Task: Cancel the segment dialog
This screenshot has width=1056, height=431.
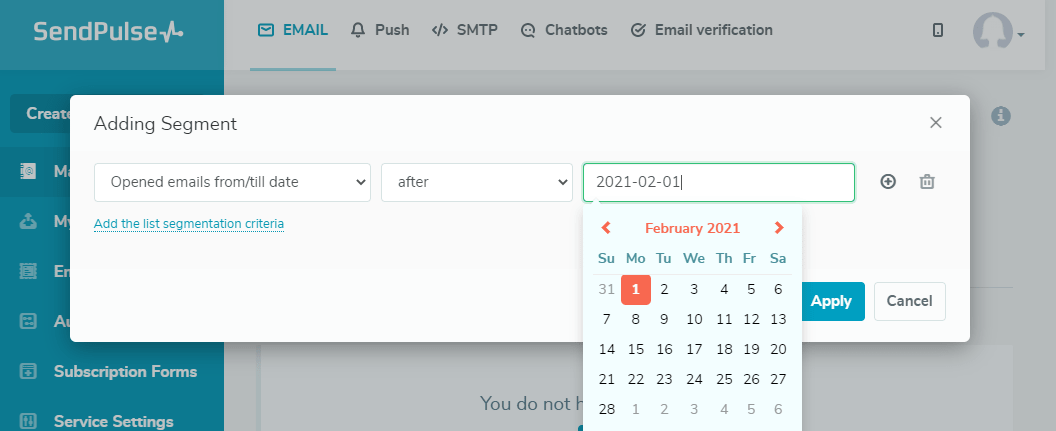Action: pyautogui.click(x=909, y=301)
